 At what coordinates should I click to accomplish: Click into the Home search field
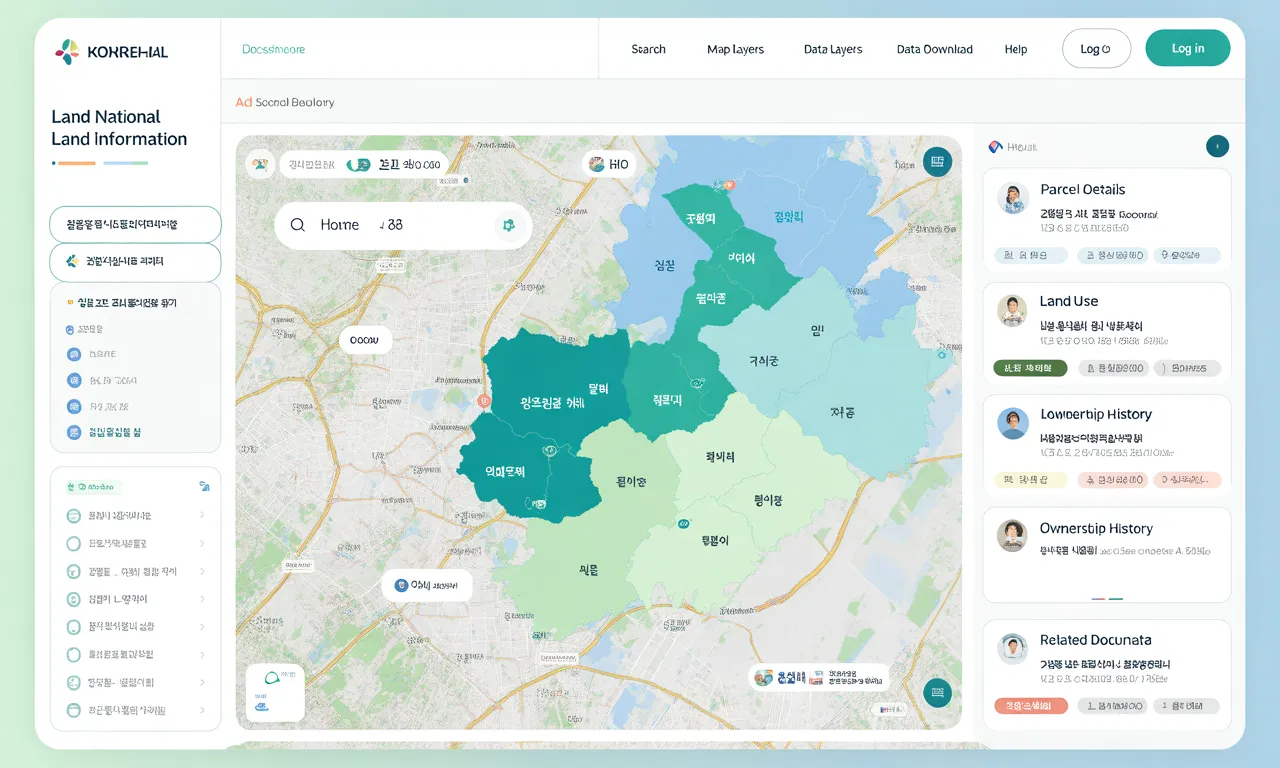coord(403,225)
